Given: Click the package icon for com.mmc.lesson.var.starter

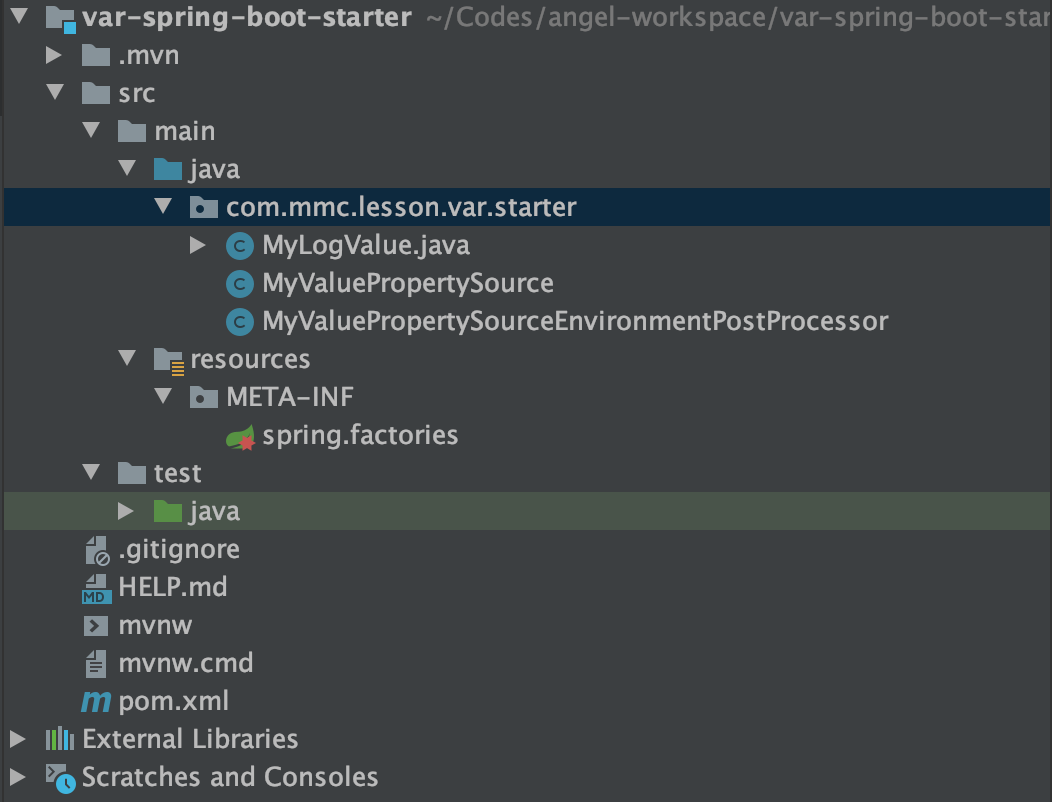Looking at the screenshot, I should tap(203, 207).
